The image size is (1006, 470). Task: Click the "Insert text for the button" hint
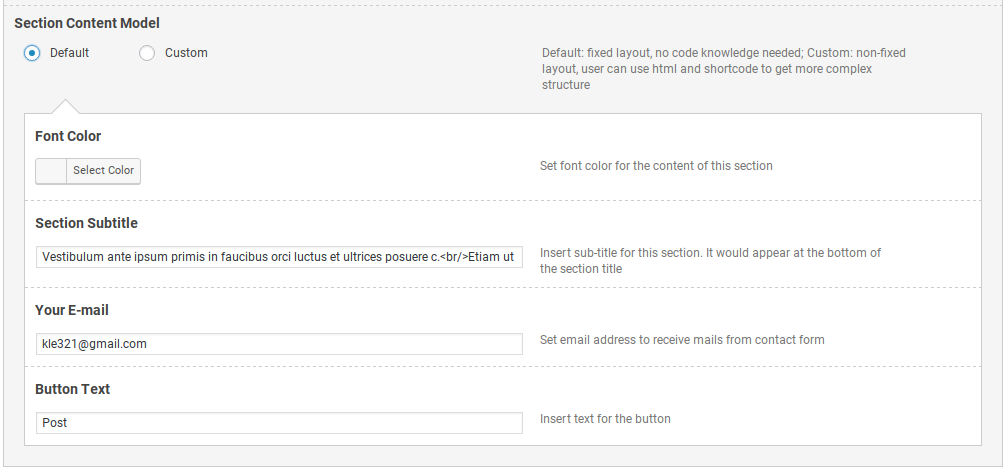(605, 419)
